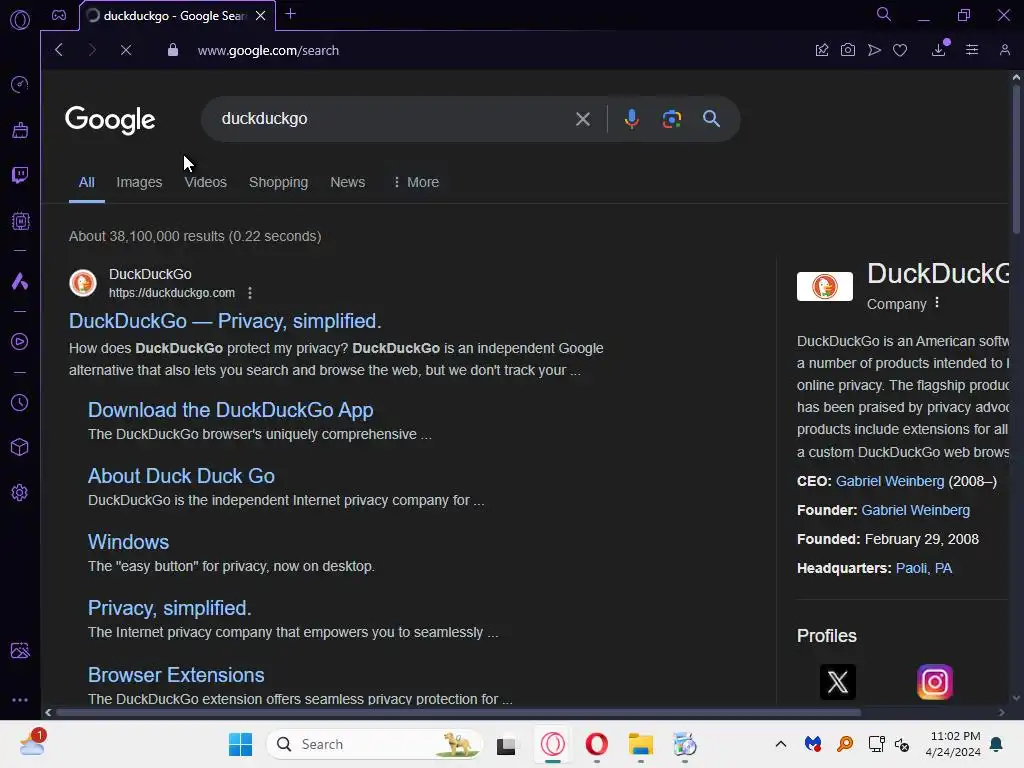Open the Downloads icon
Viewport: 1024px width, 768px height.
tap(938, 50)
